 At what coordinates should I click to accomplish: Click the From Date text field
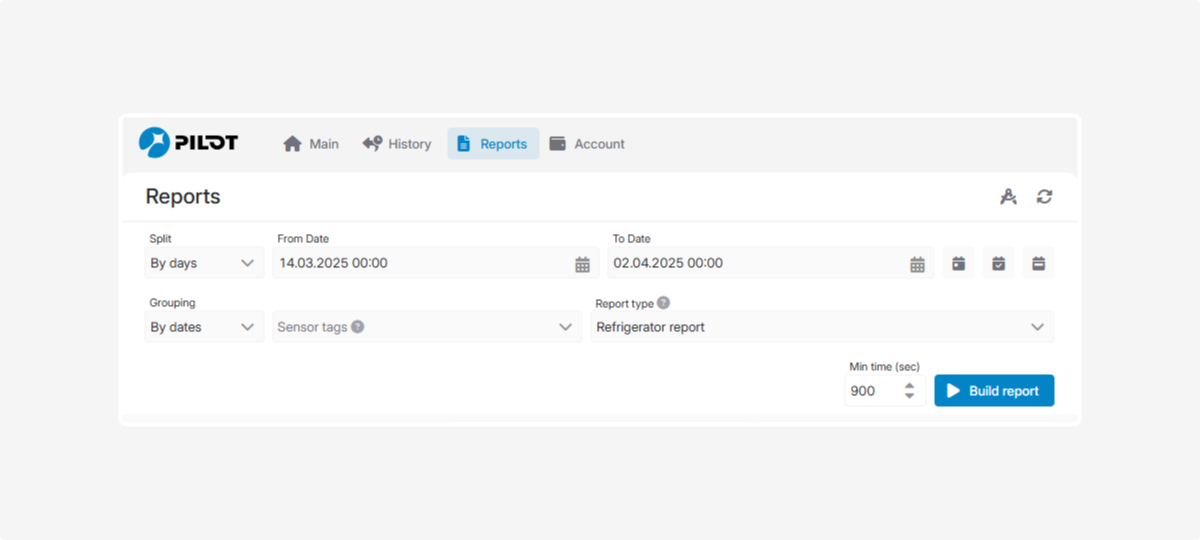420,263
